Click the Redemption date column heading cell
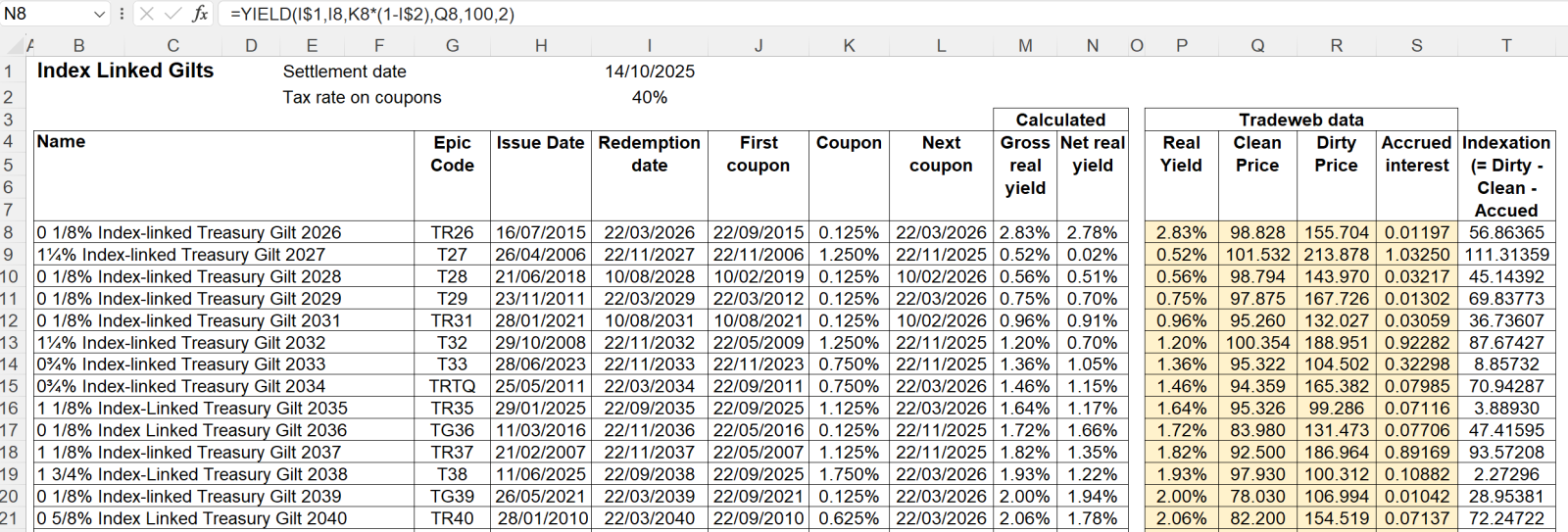 (649, 154)
